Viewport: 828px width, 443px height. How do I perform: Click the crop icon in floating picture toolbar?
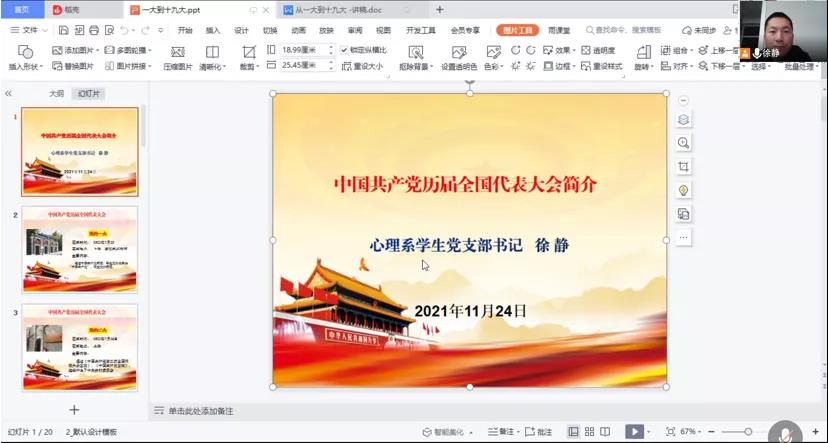pos(683,167)
